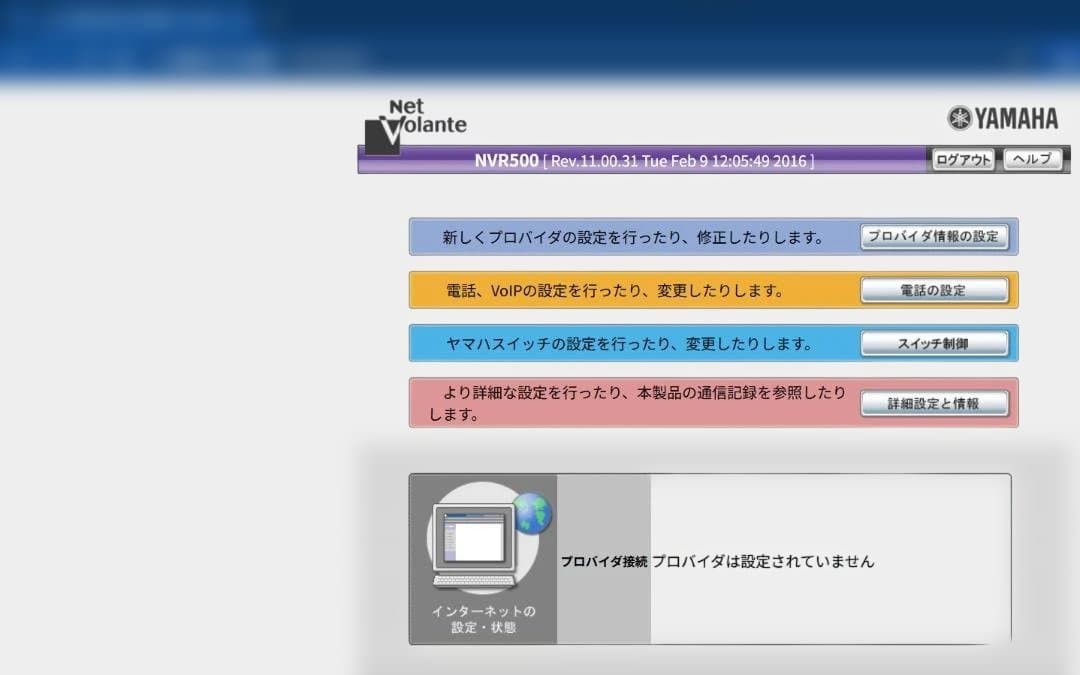Click the プロバイダ接続 label

coord(603,561)
